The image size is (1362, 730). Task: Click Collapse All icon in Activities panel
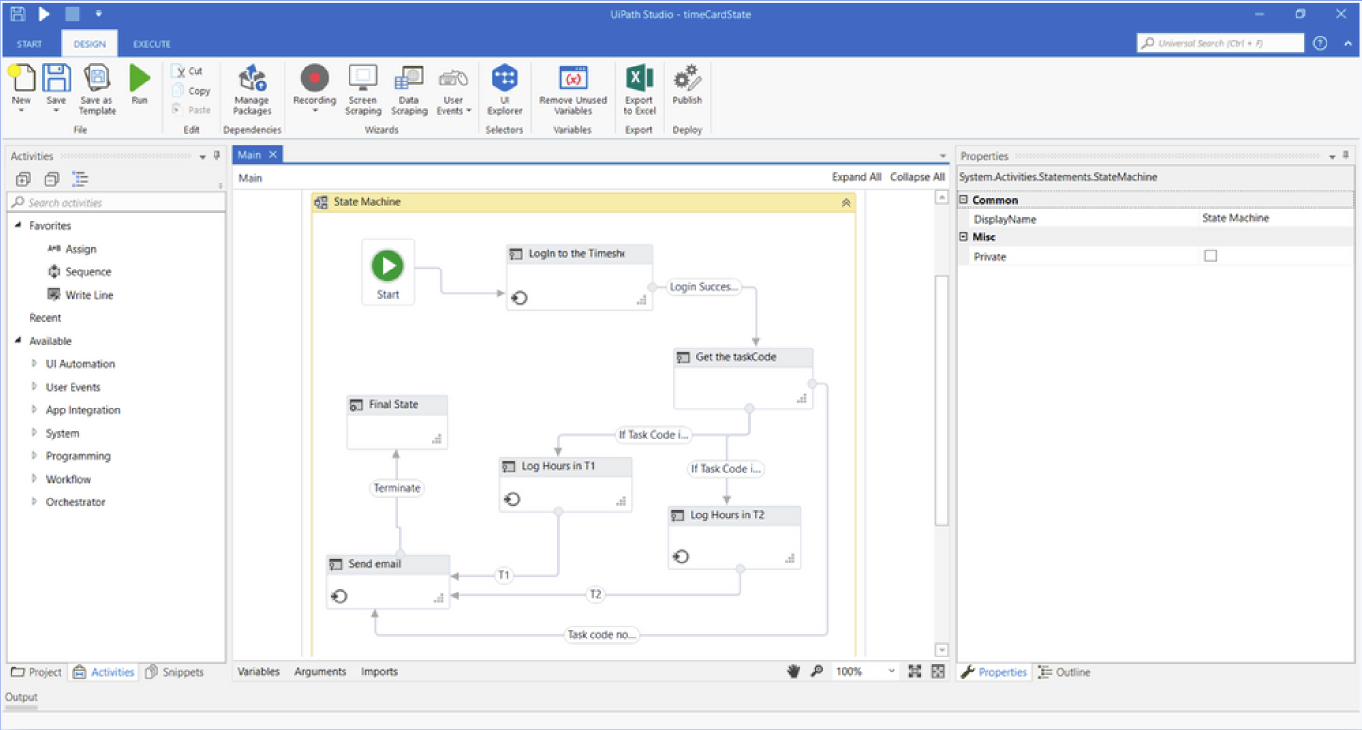(x=52, y=179)
